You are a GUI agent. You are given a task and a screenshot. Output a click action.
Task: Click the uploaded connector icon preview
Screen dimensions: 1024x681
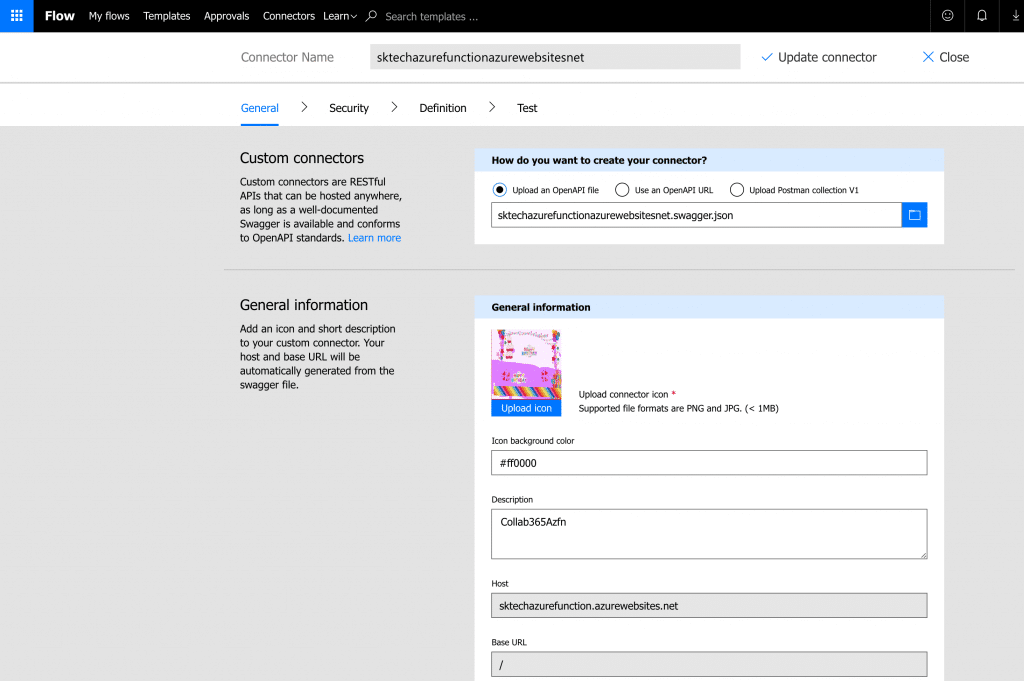point(525,362)
